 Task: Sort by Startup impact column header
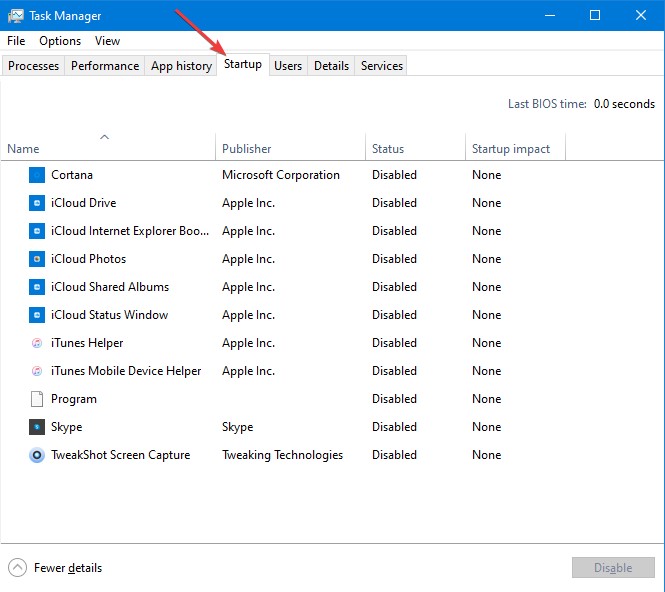(x=515, y=148)
